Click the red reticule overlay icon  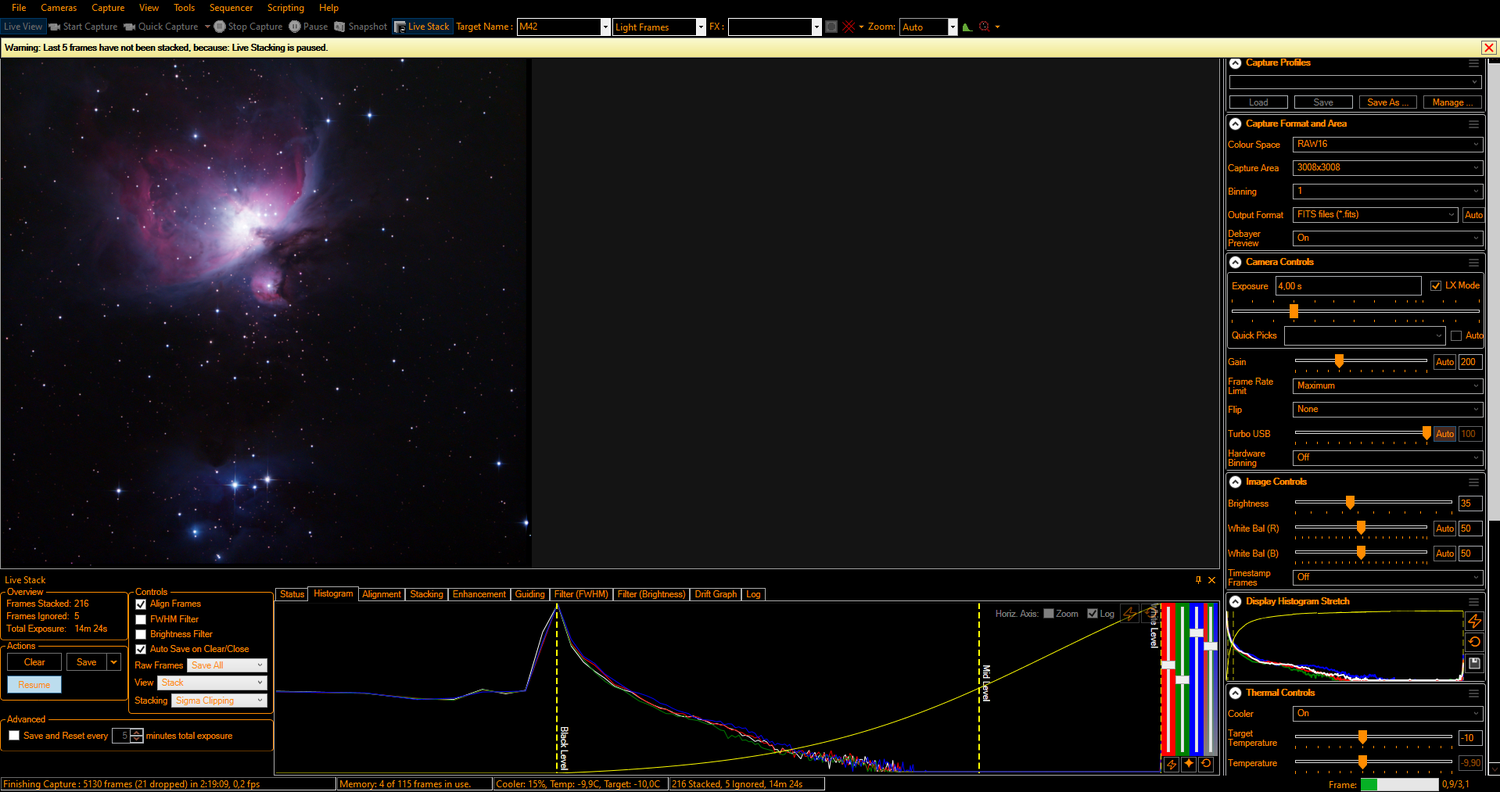pyautogui.click(x=849, y=27)
